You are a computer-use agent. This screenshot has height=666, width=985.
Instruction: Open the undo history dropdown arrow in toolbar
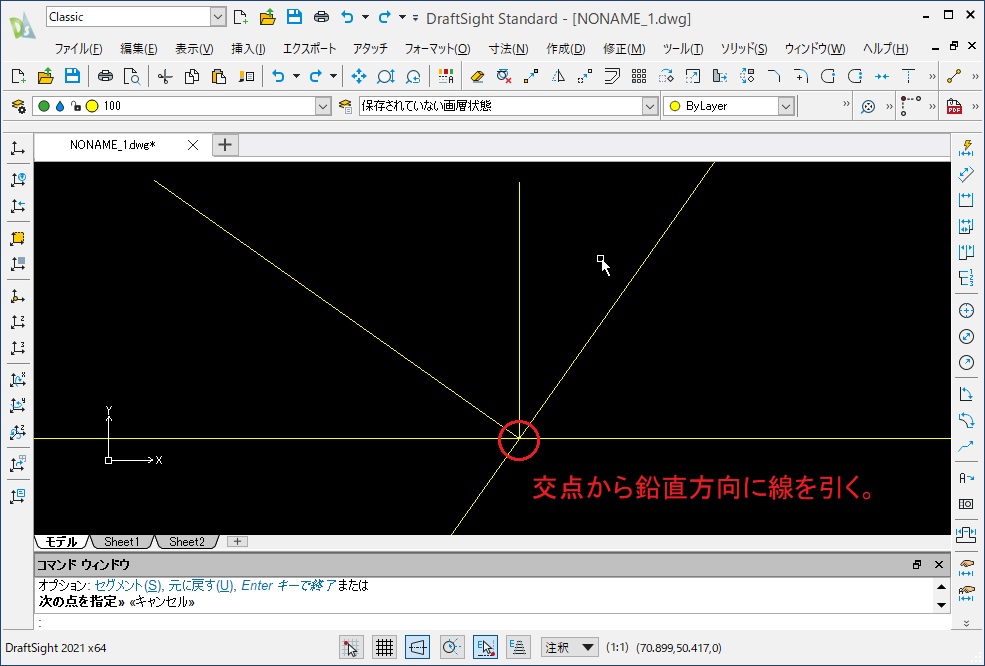pos(296,76)
